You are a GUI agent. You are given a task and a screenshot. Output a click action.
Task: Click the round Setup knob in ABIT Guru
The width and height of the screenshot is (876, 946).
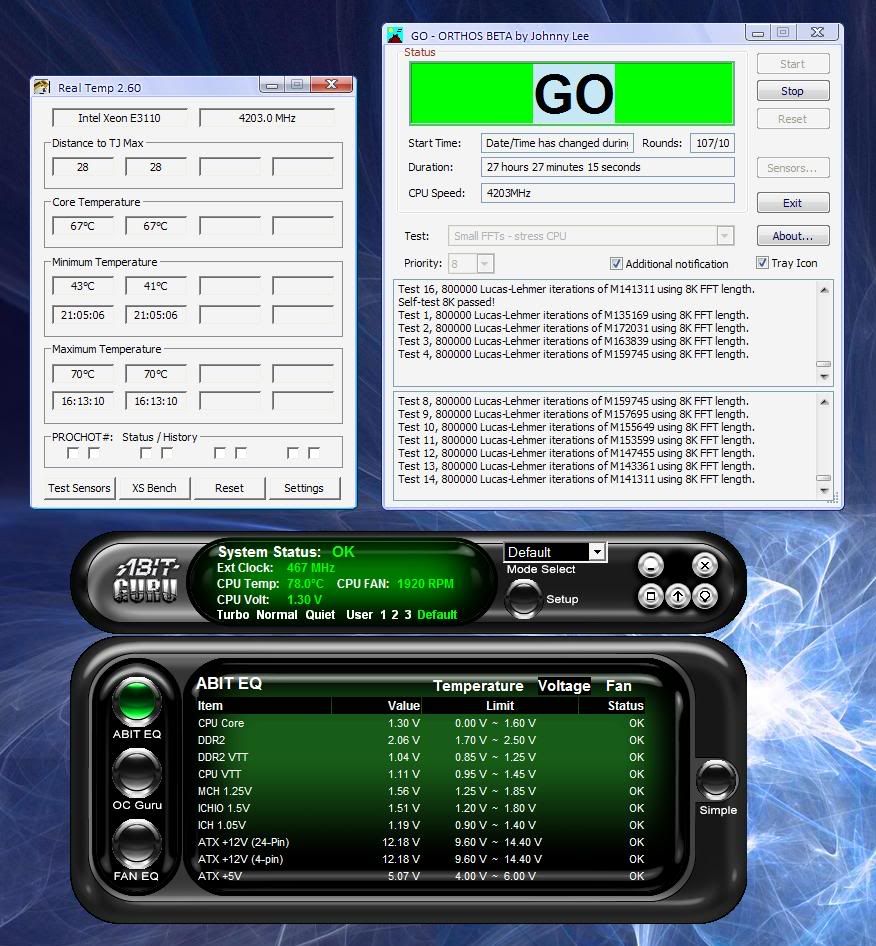pyautogui.click(x=523, y=598)
